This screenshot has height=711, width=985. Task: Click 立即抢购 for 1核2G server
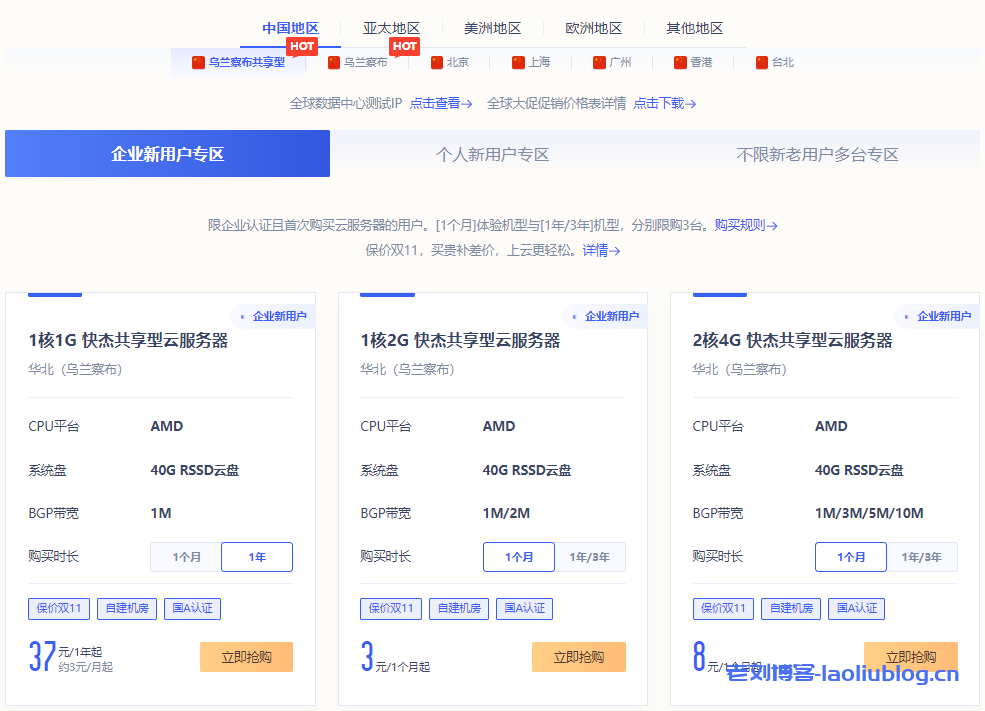[578, 657]
